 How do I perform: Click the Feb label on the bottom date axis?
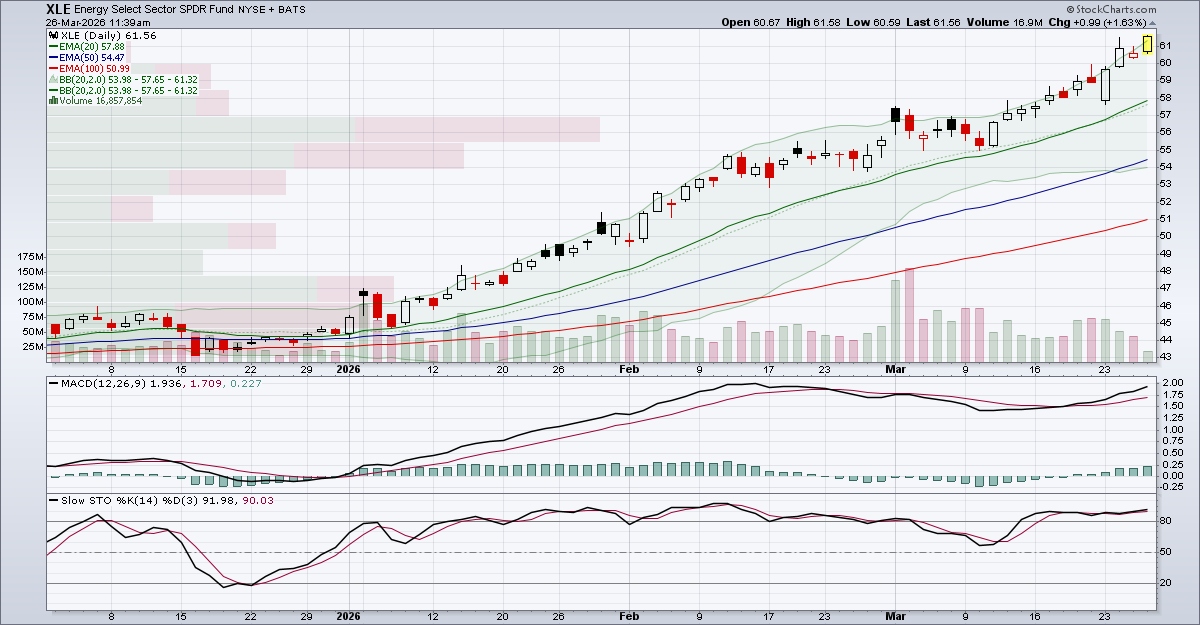629,618
